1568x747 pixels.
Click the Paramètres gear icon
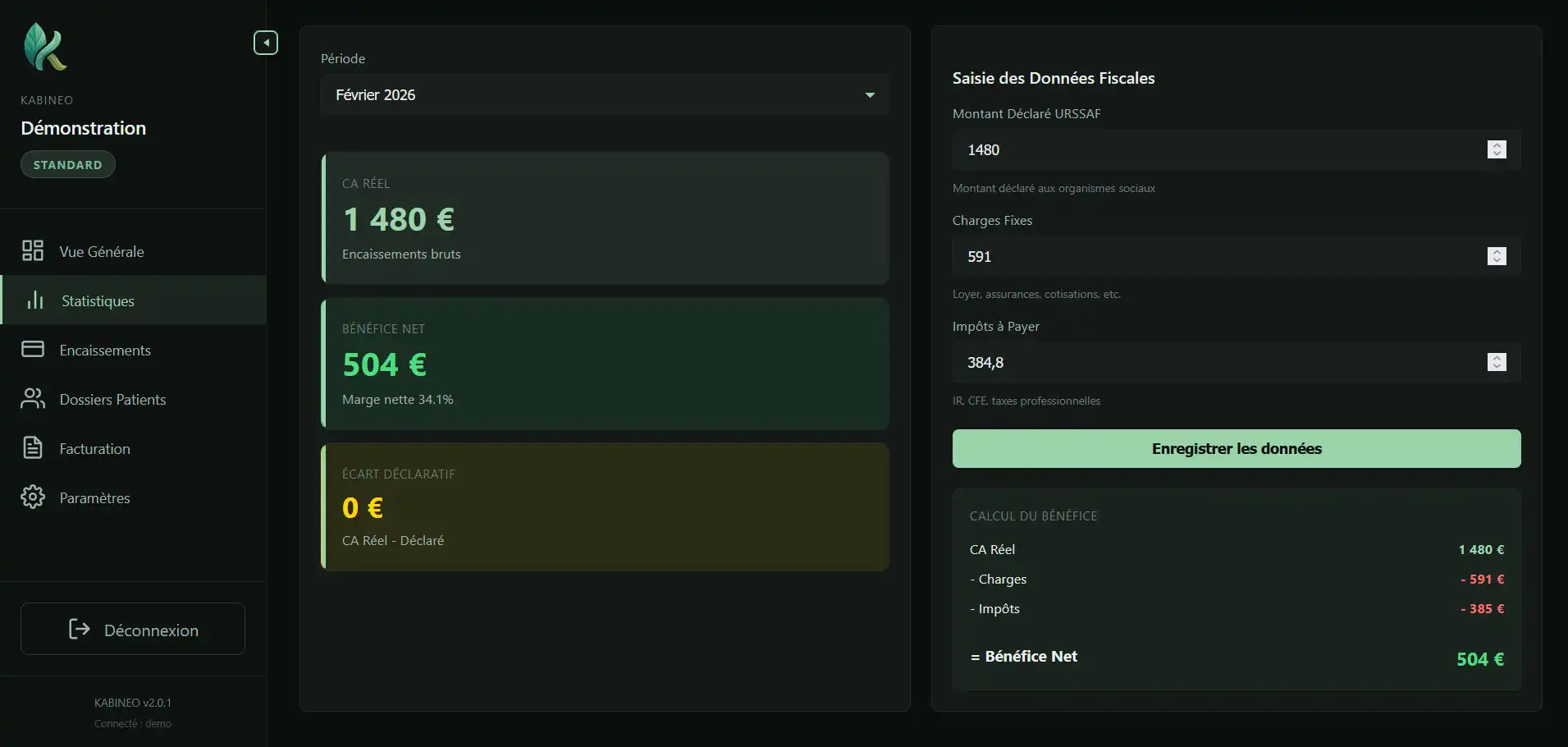click(x=33, y=497)
